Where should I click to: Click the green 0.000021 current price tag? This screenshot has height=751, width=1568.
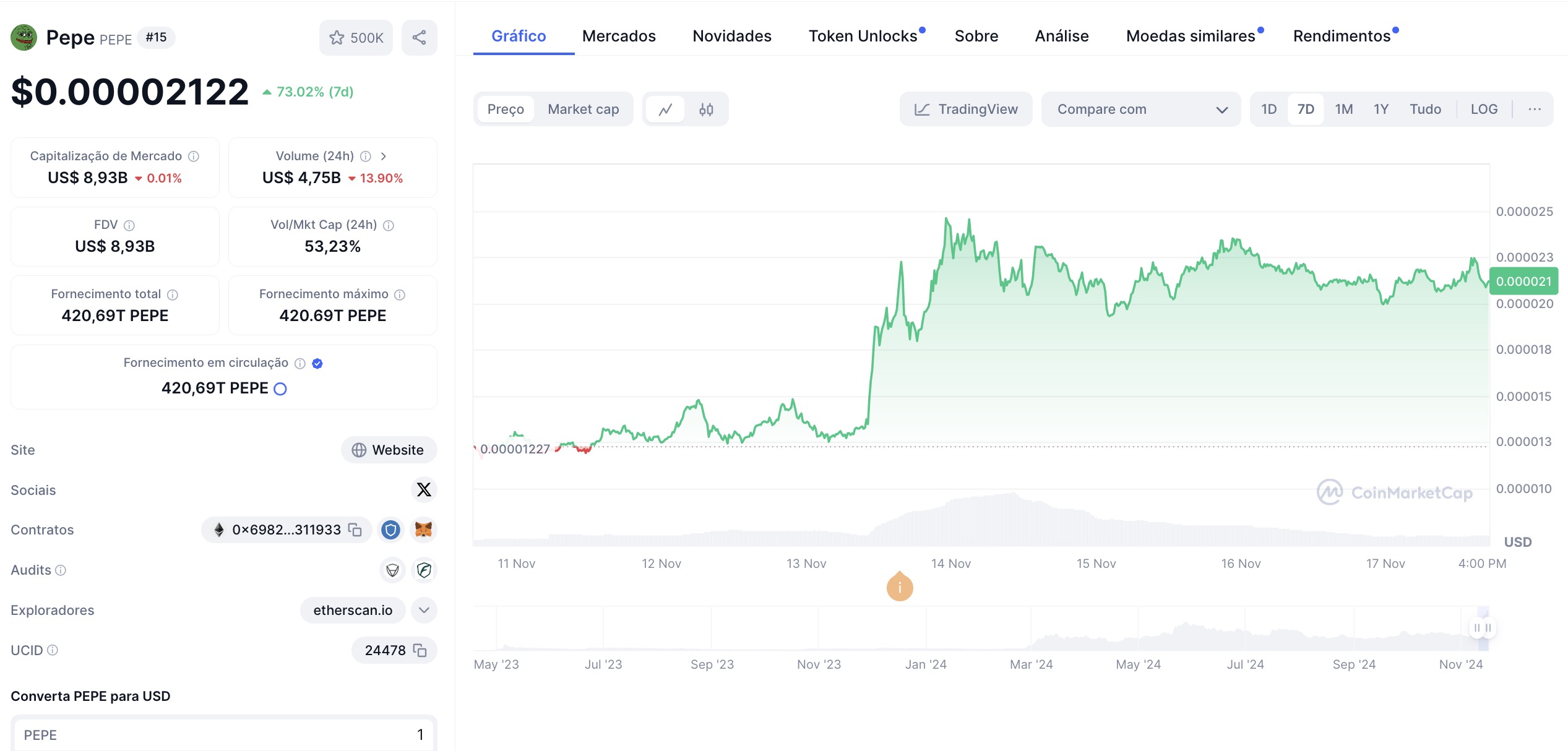pos(1523,281)
